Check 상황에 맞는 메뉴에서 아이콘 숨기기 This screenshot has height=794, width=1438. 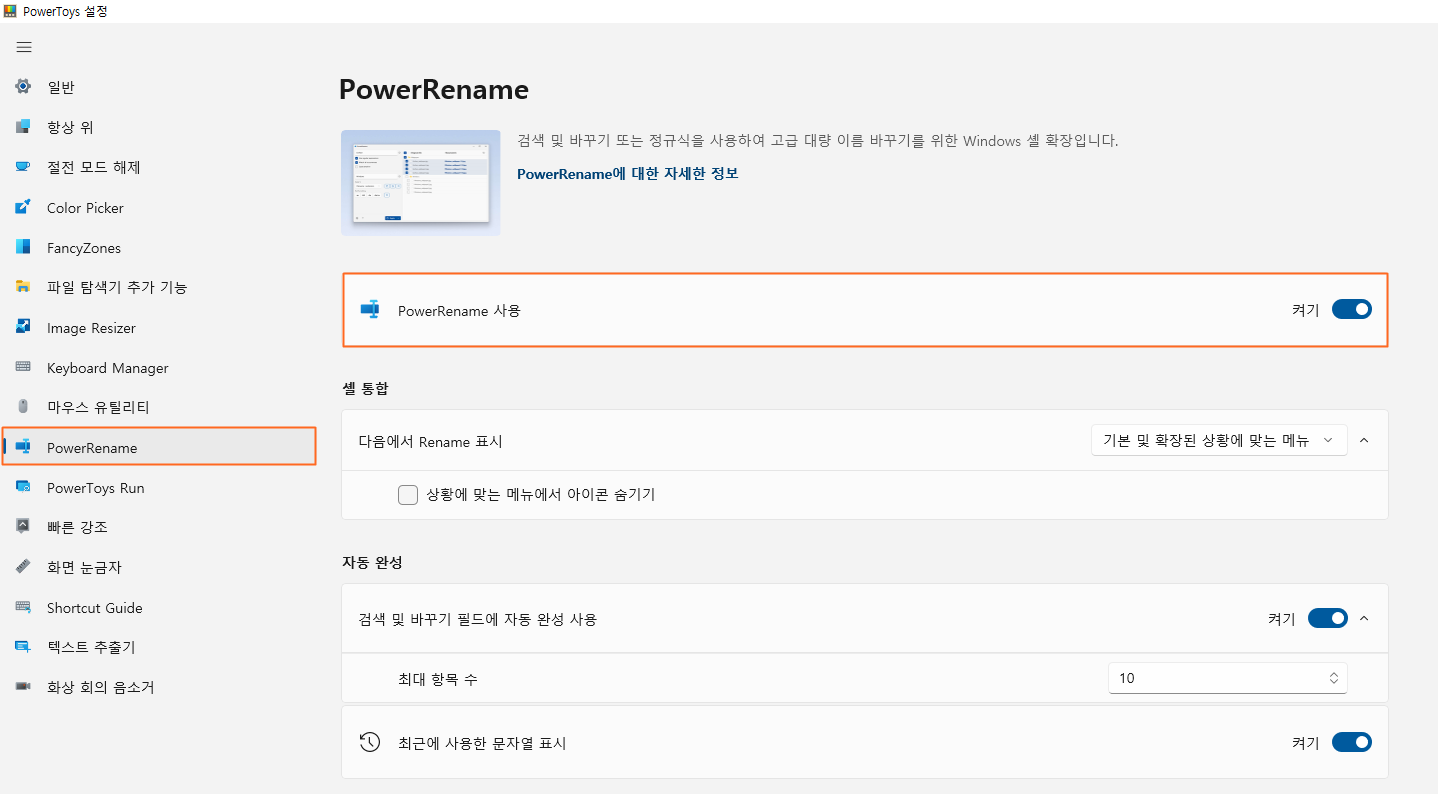click(408, 495)
